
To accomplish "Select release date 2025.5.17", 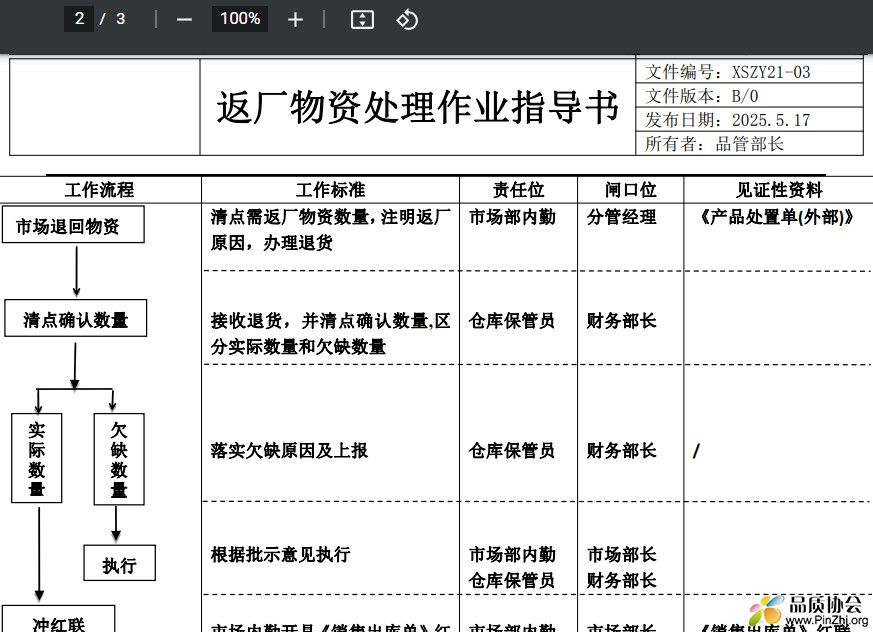I will (x=771, y=120).
